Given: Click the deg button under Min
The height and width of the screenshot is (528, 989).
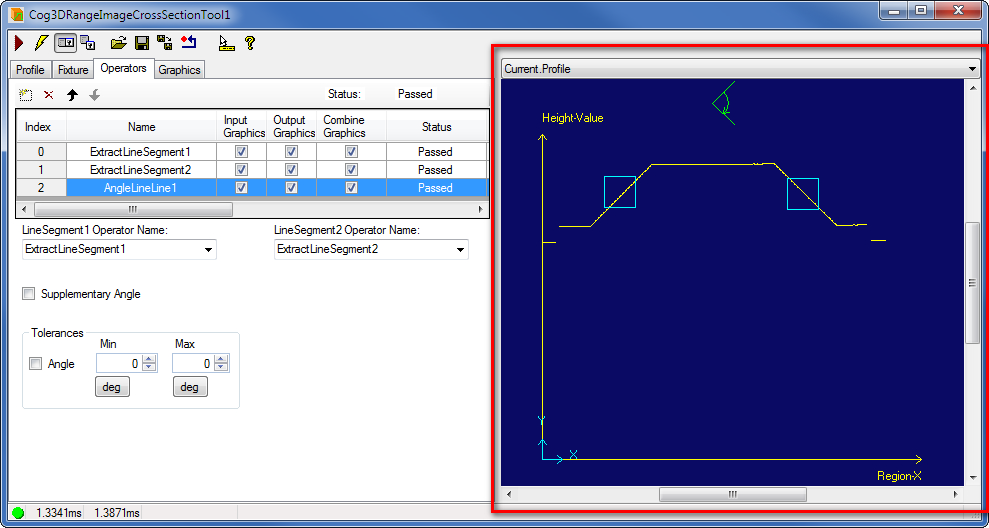Looking at the screenshot, I should [112, 387].
